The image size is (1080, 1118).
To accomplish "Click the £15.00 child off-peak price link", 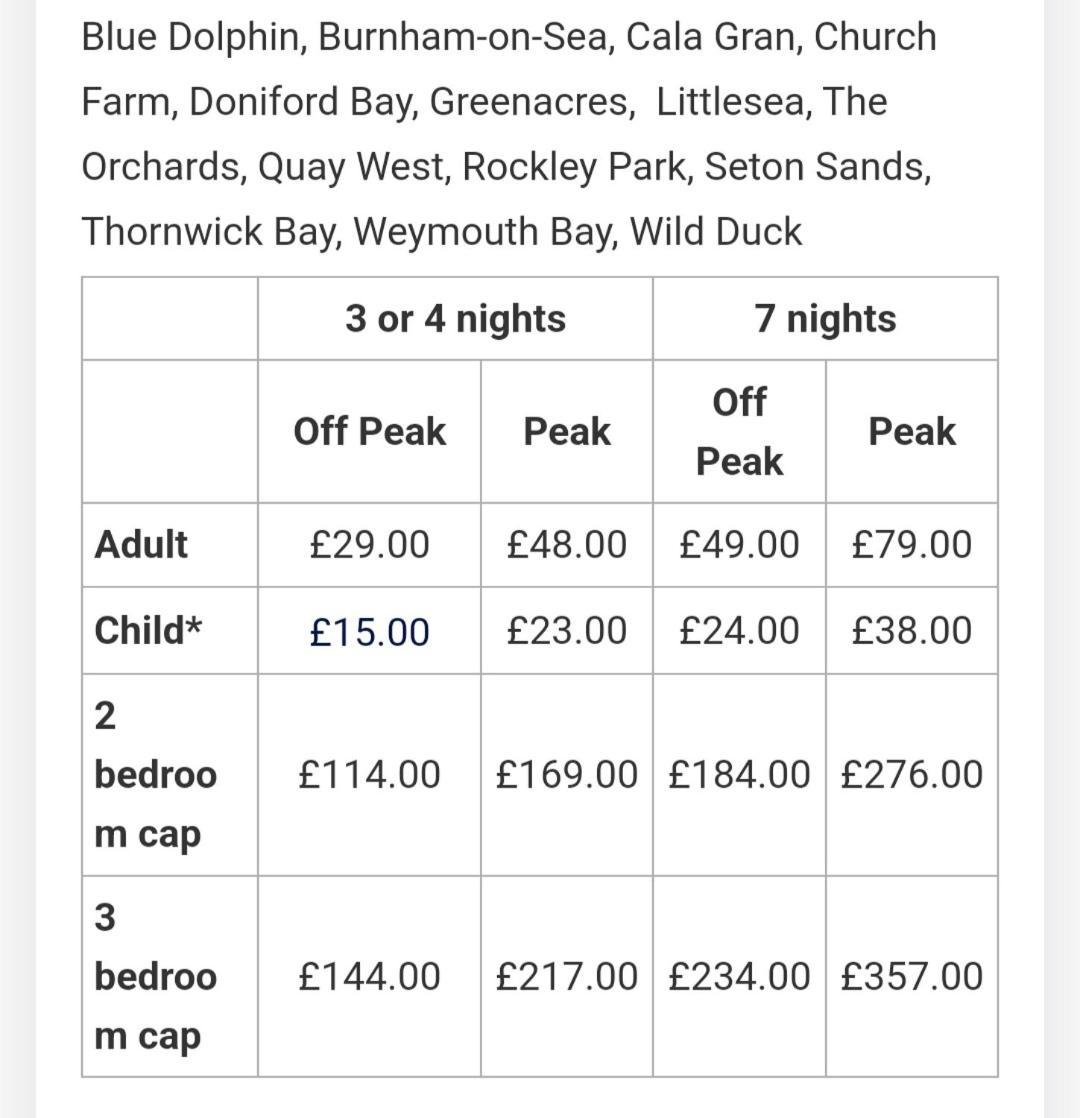I will [x=369, y=632].
